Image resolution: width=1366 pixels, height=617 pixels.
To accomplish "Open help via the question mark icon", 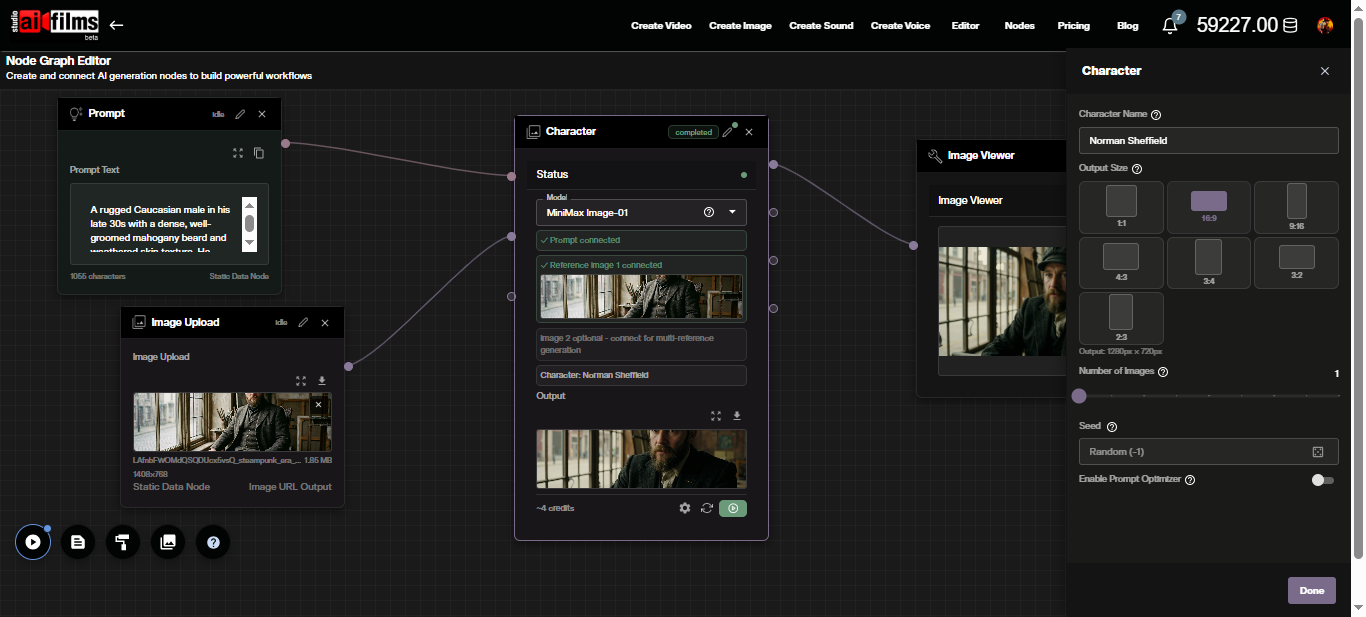I will click(x=212, y=542).
